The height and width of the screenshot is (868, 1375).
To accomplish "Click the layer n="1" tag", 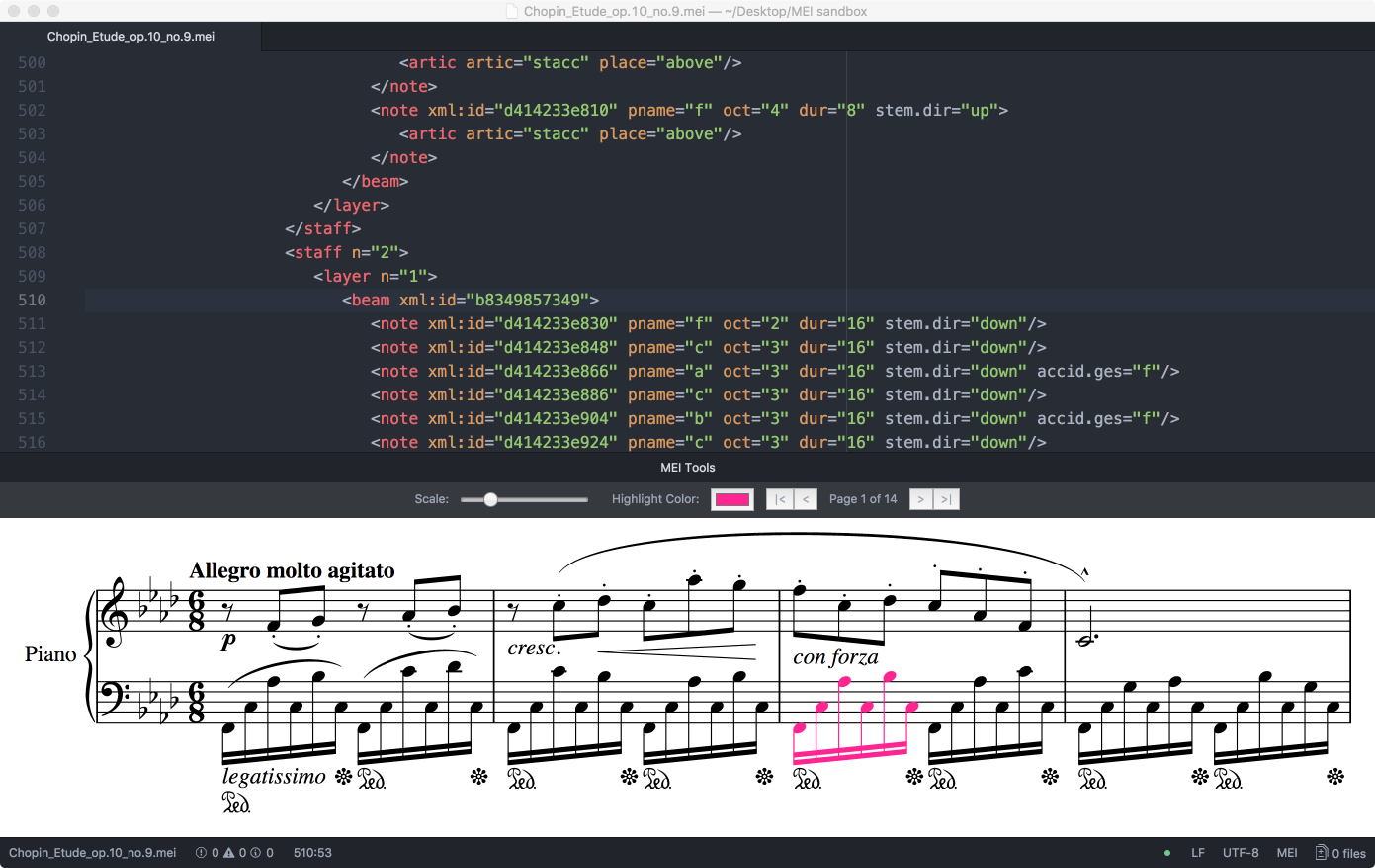I will pos(376,276).
